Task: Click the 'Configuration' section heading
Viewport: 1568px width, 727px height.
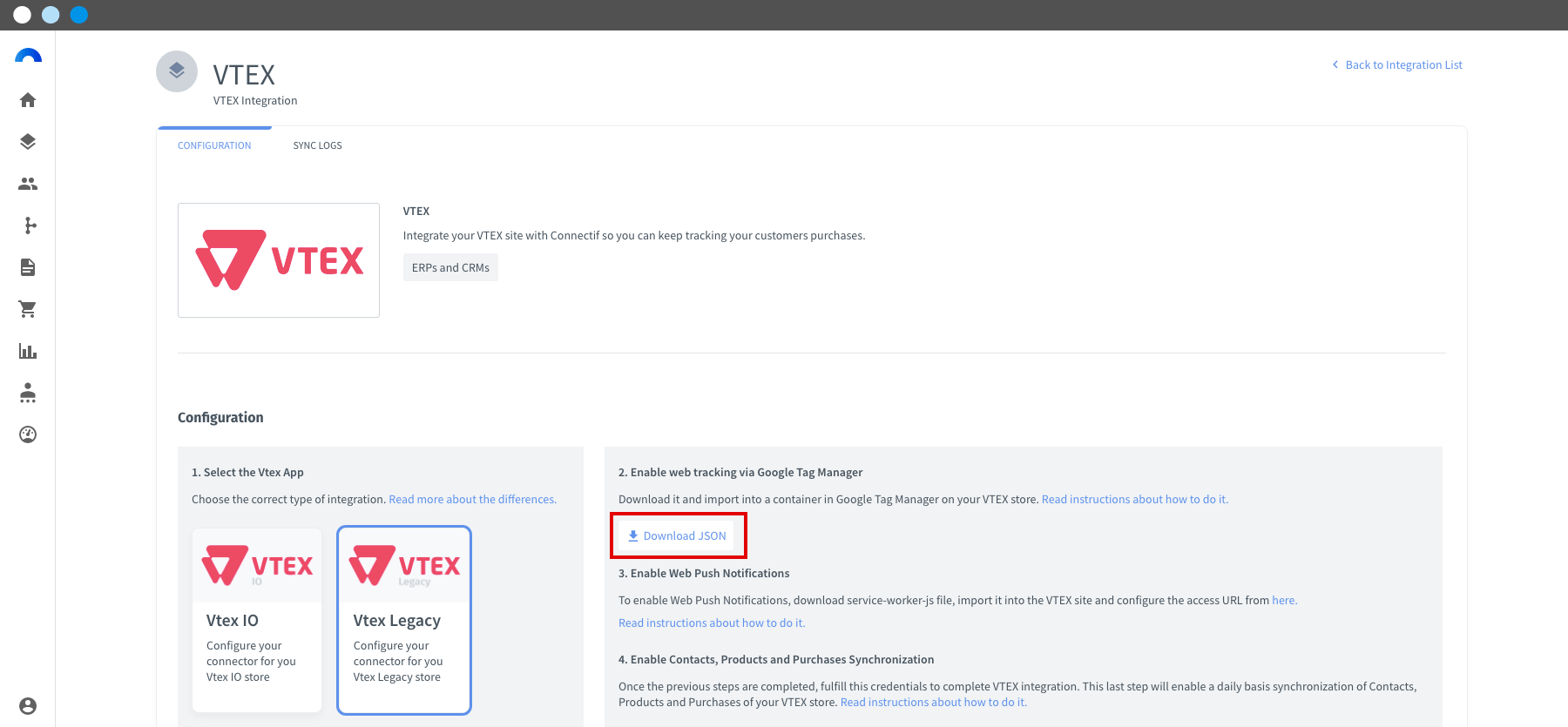Action: point(220,417)
